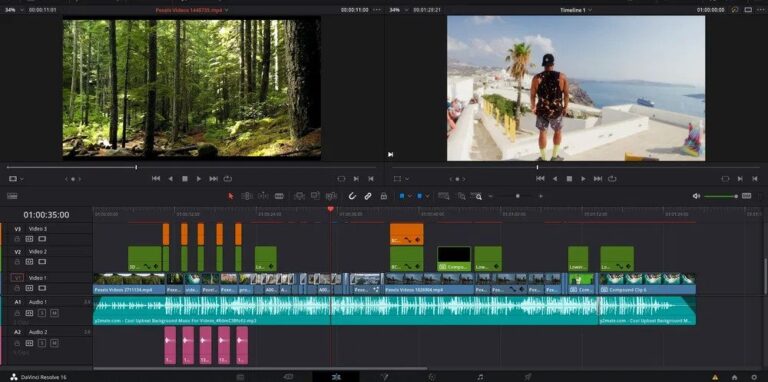This screenshot has height=382, width=768.
Task: Toggle the Linked Selection chain icon
Action: point(368,196)
